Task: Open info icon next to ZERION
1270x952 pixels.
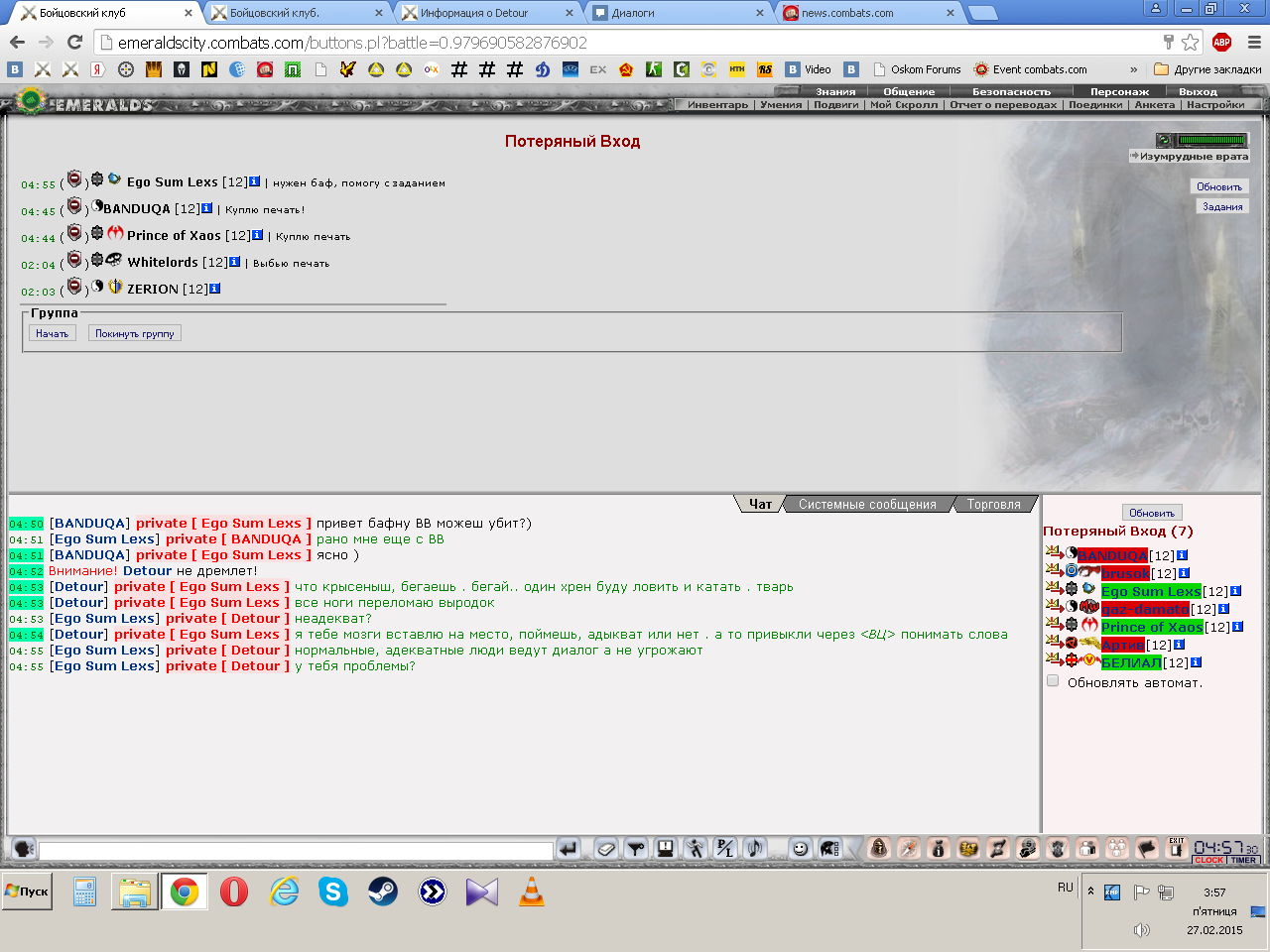Action: pos(214,289)
